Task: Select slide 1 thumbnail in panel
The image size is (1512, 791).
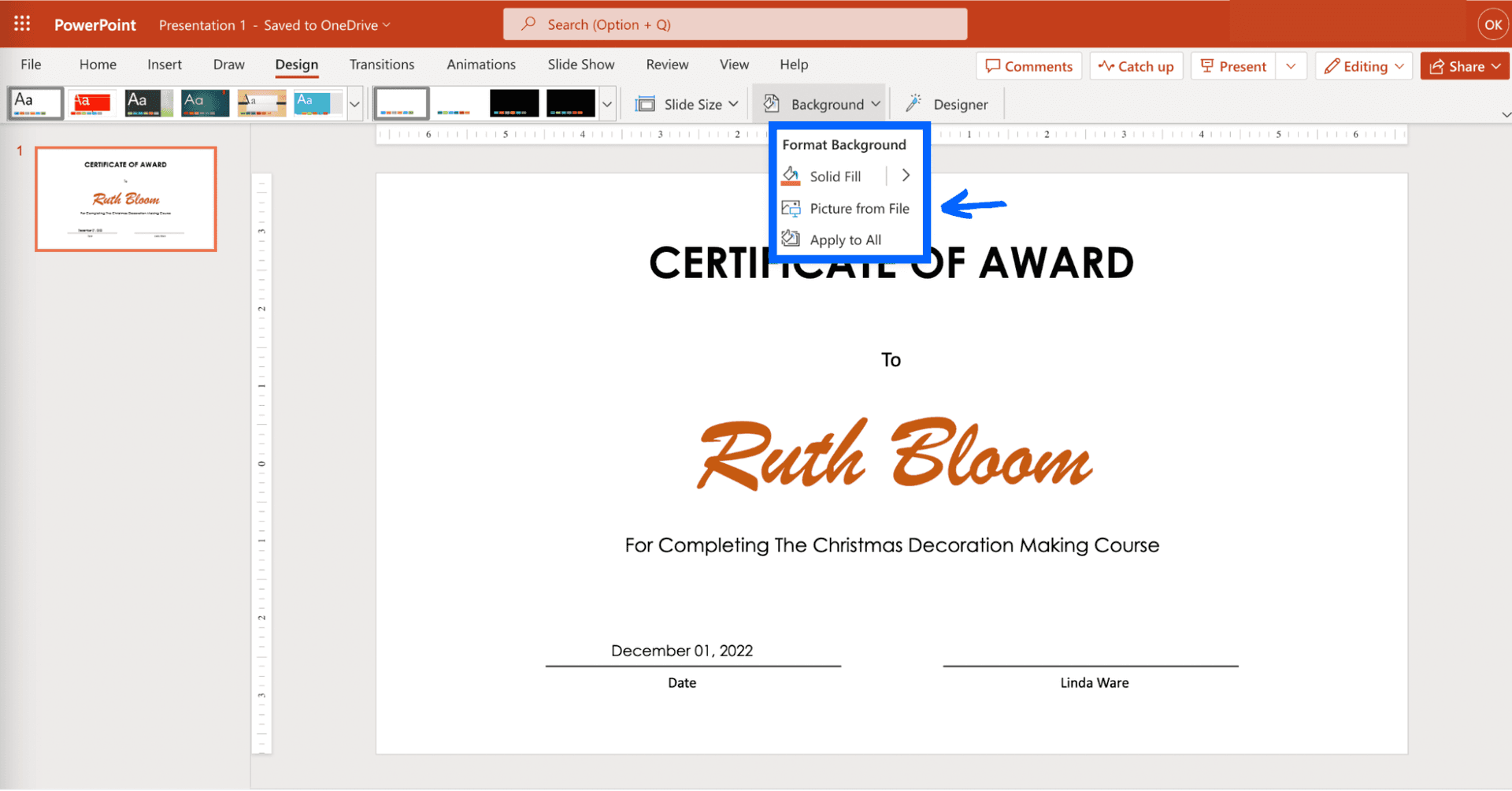Action: coord(126,199)
